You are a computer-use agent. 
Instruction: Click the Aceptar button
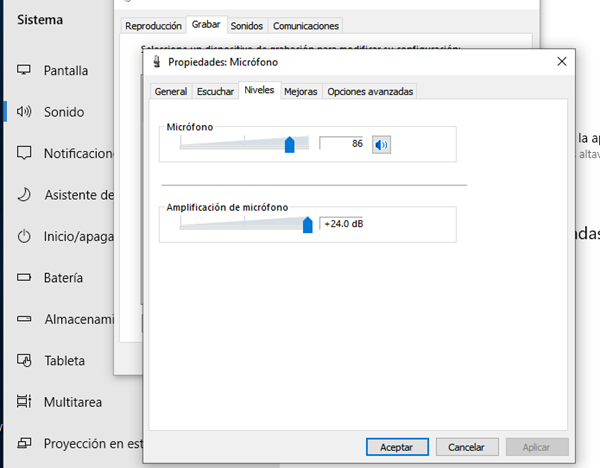pos(397,447)
